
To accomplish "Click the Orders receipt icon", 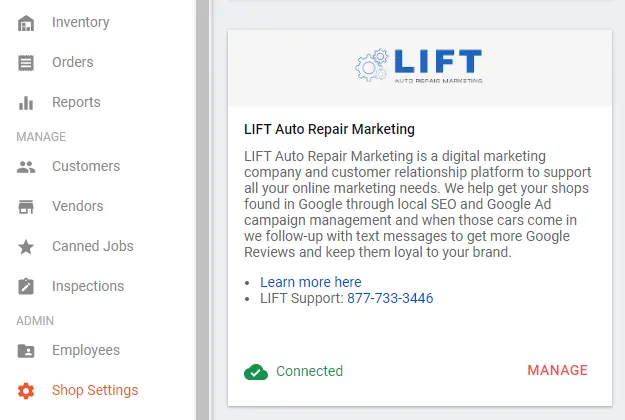I will tap(26, 63).
